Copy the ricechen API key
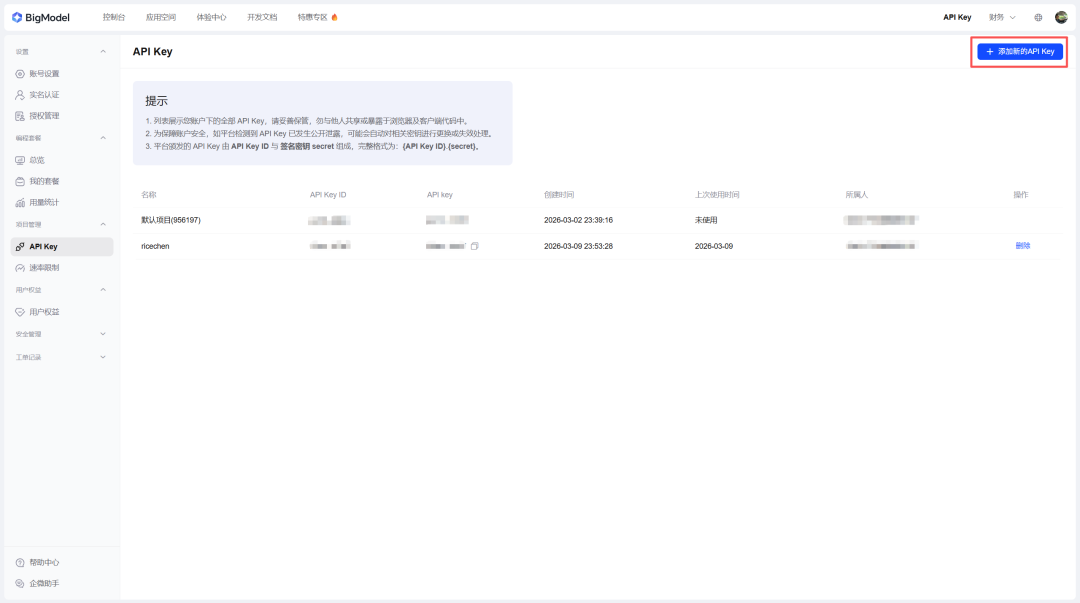This screenshot has width=1080, height=603. click(x=475, y=246)
